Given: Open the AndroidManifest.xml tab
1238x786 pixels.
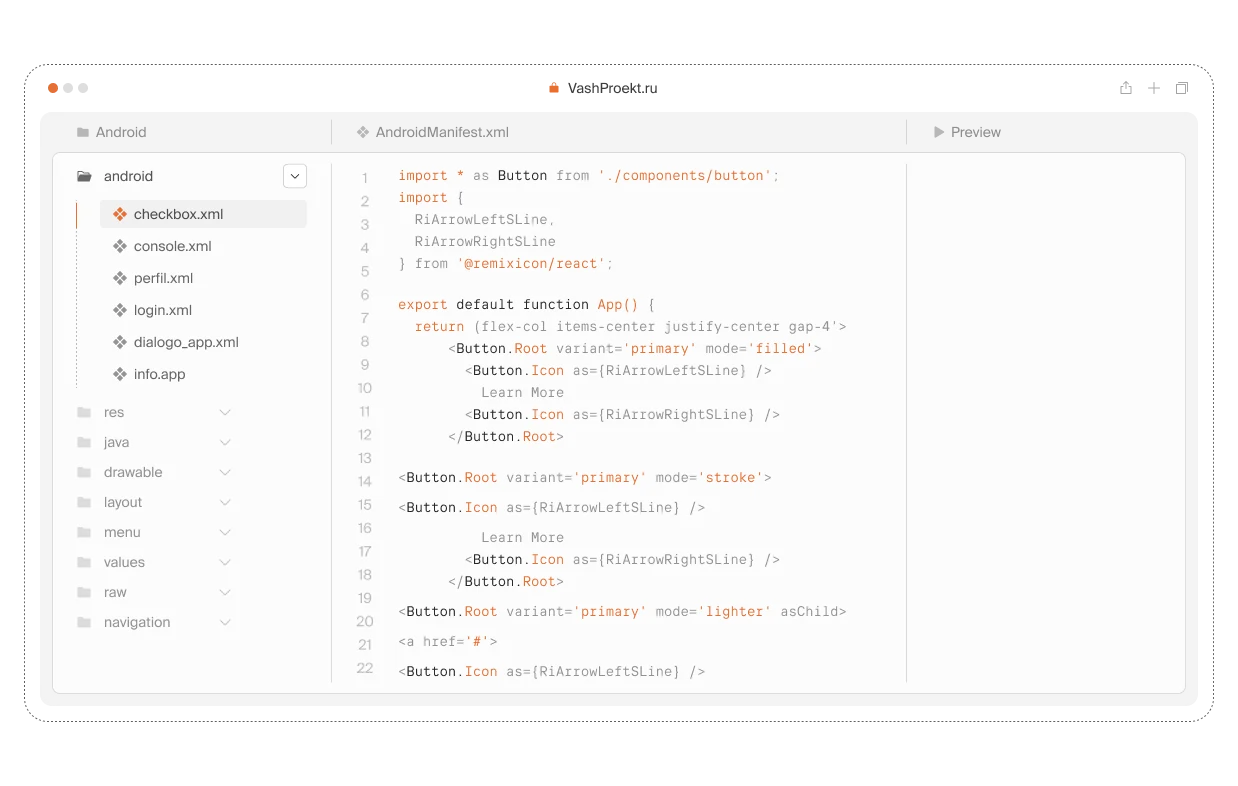Looking at the screenshot, I should (x=433, y=132).
